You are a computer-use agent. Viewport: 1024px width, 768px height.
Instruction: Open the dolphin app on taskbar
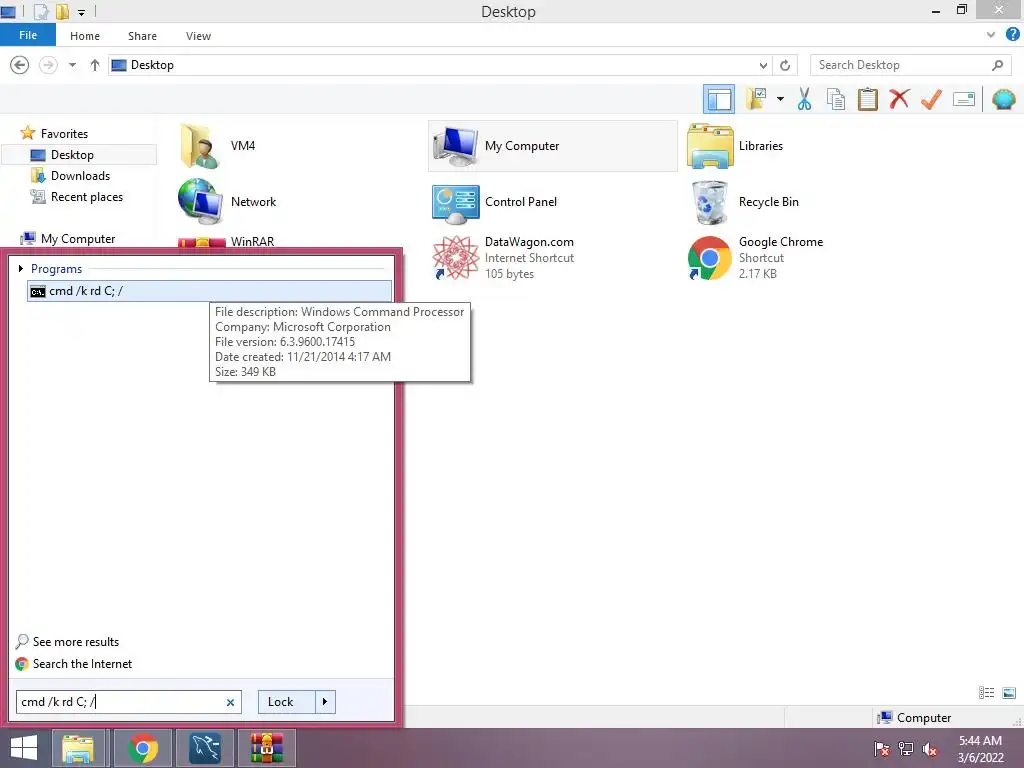205,748
